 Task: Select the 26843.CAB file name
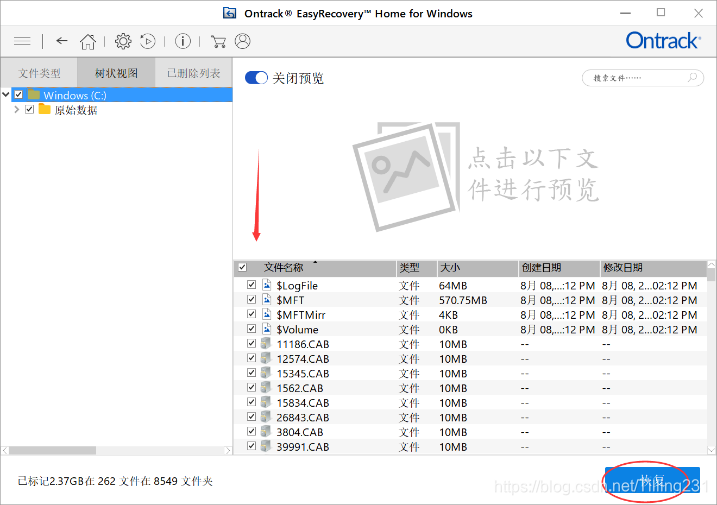(x=303, y=417)
